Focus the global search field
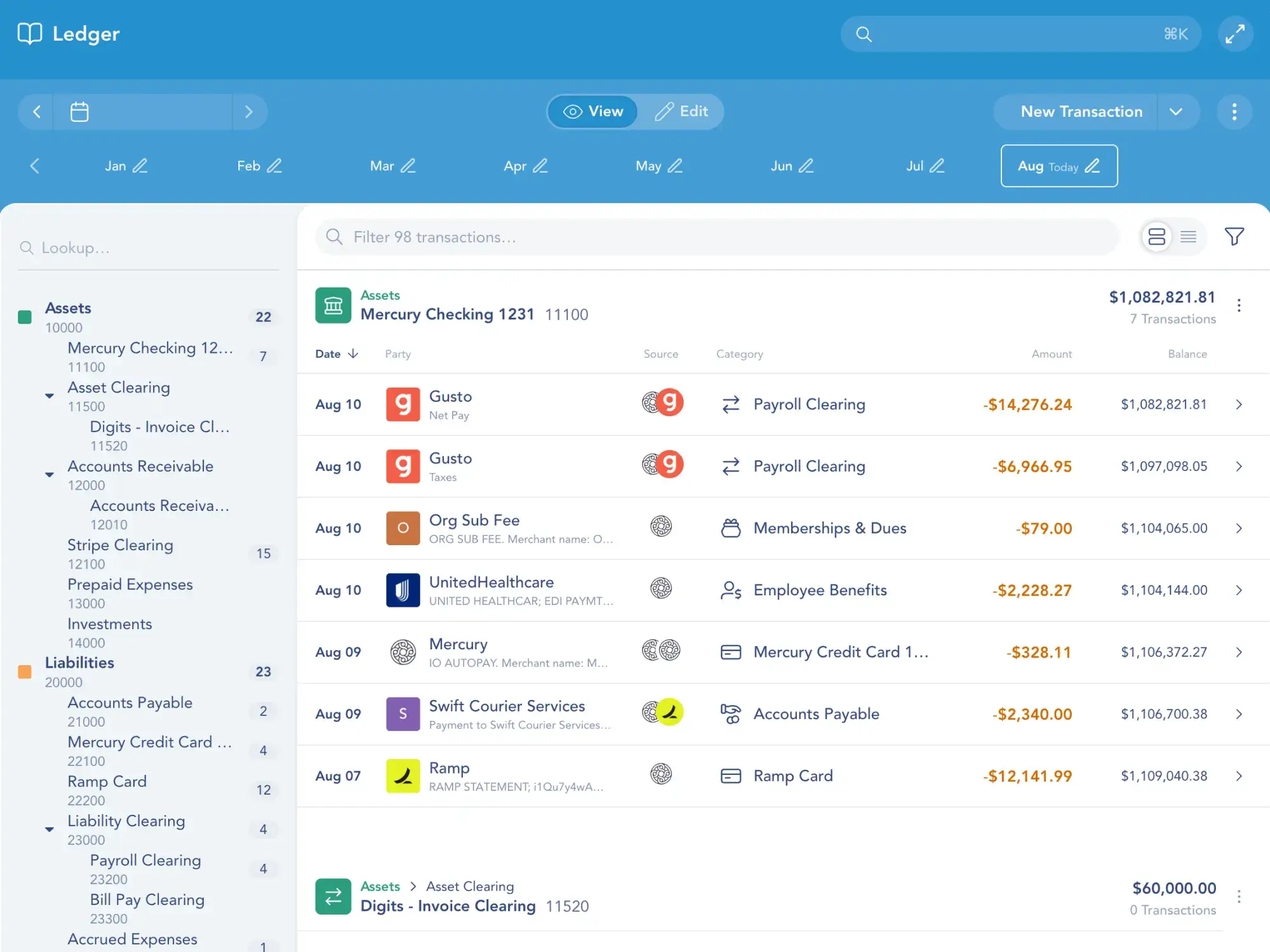1270x952 pixels. [x=1020, y=34]
